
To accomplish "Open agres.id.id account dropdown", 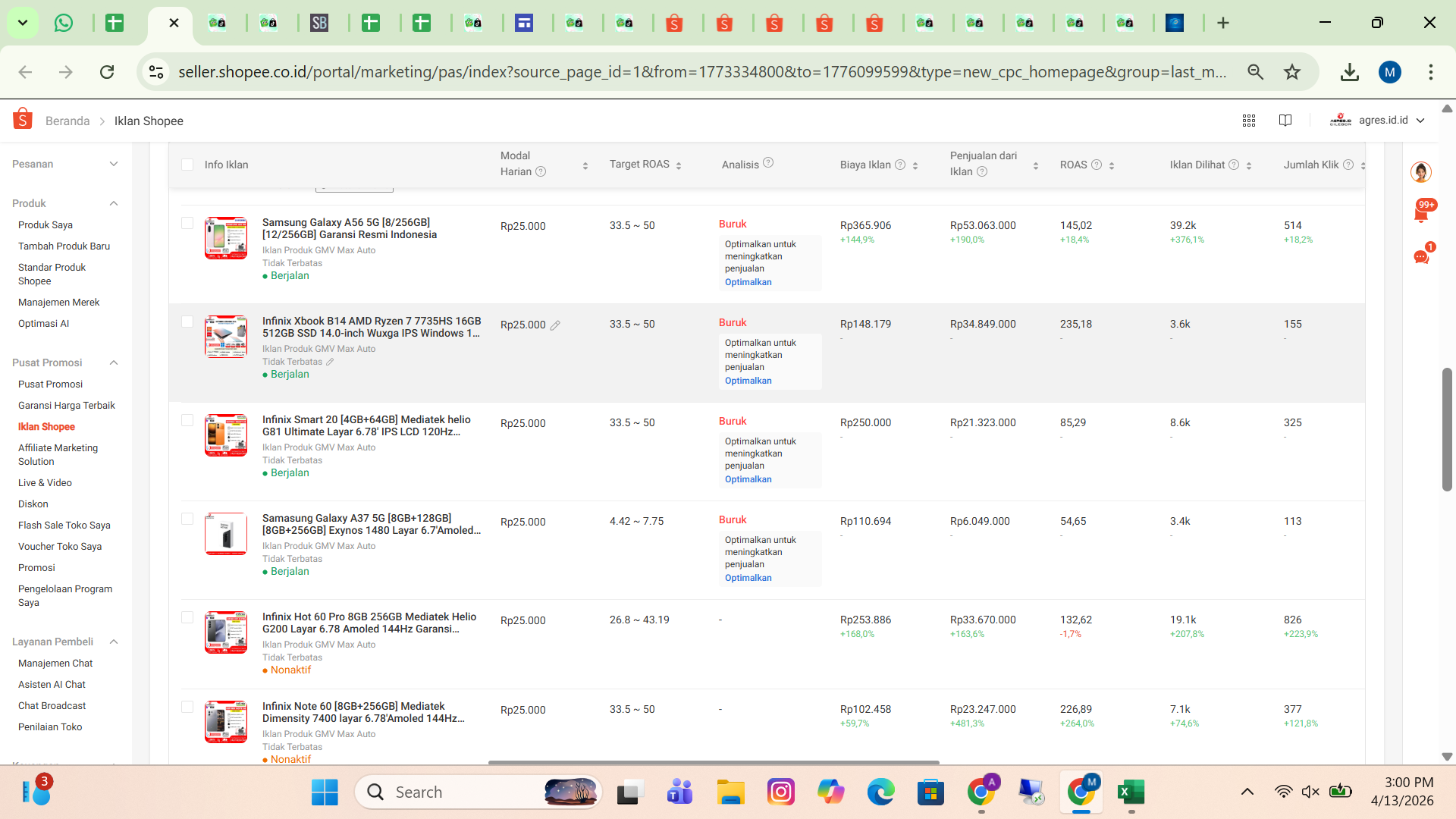I will (x=1377, y=120).
